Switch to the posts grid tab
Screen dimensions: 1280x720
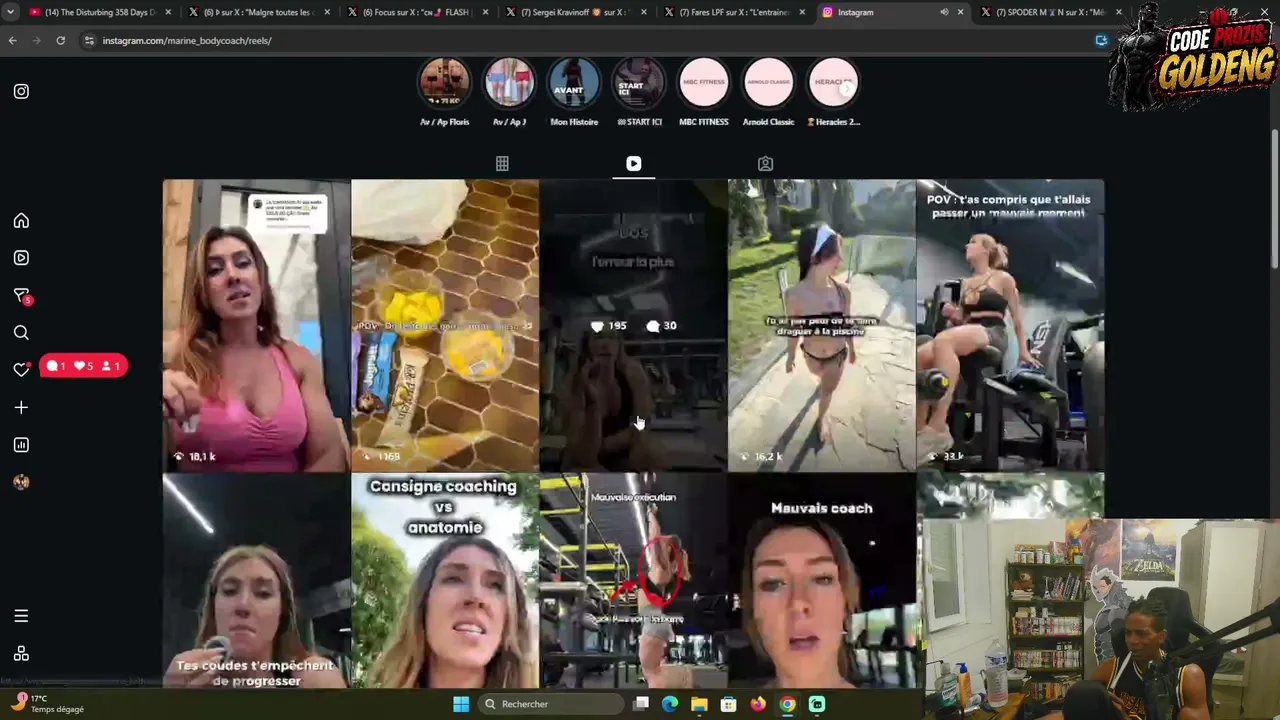[502, 163]
